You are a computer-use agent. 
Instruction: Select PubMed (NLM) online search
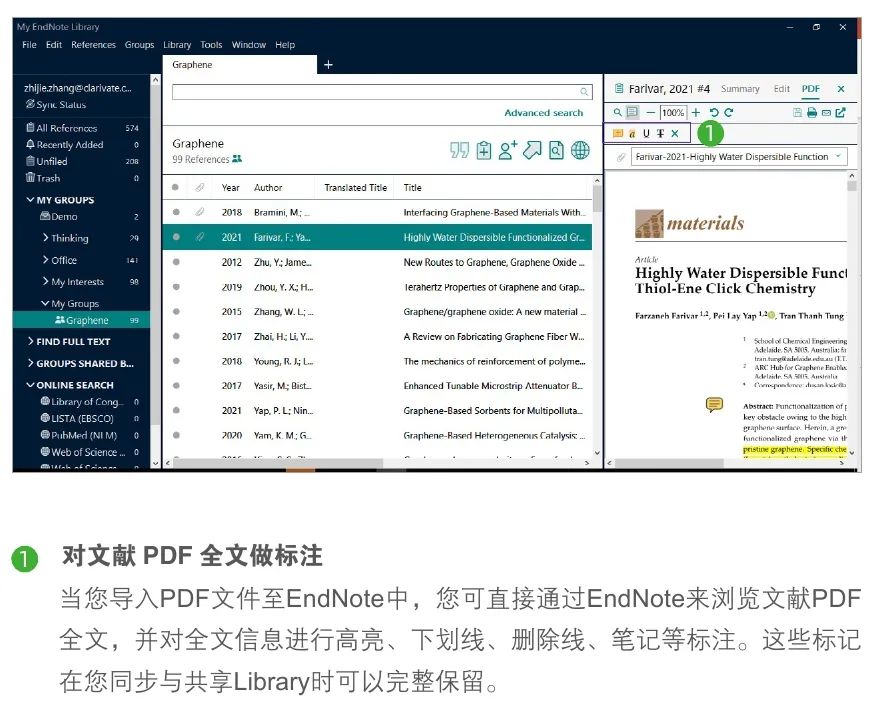(x=90, y=435)
